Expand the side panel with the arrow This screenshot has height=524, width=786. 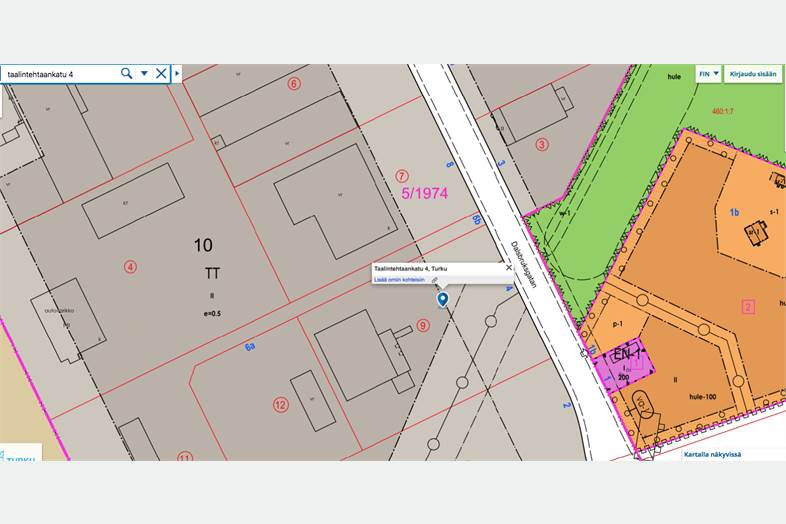pos(177,74)
